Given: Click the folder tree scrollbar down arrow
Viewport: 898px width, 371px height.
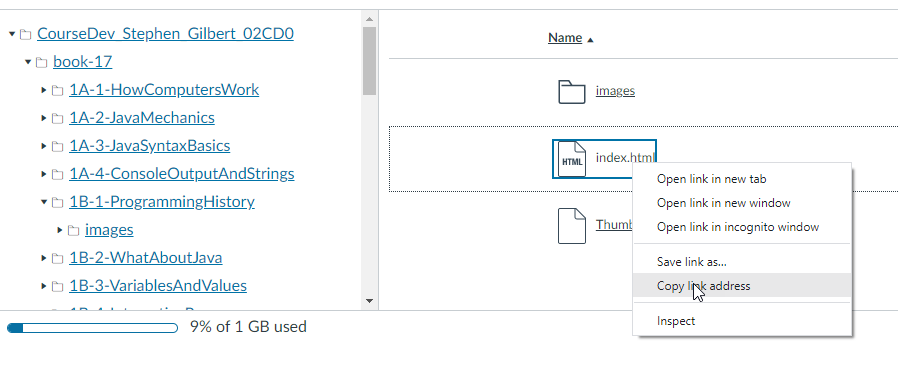Looking at the screenshot, I should (369, 301).
